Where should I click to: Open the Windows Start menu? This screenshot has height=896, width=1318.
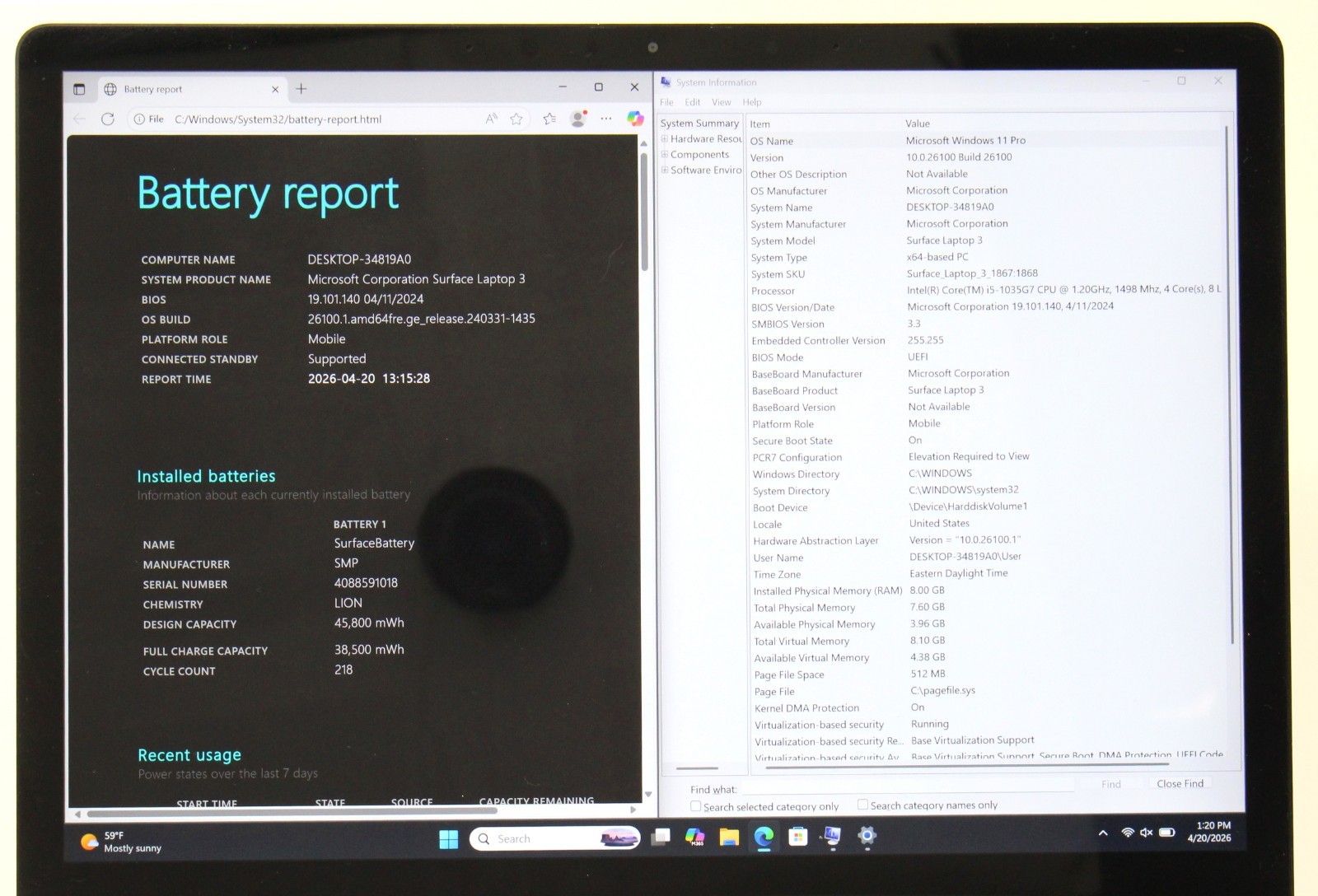(449, 839)
